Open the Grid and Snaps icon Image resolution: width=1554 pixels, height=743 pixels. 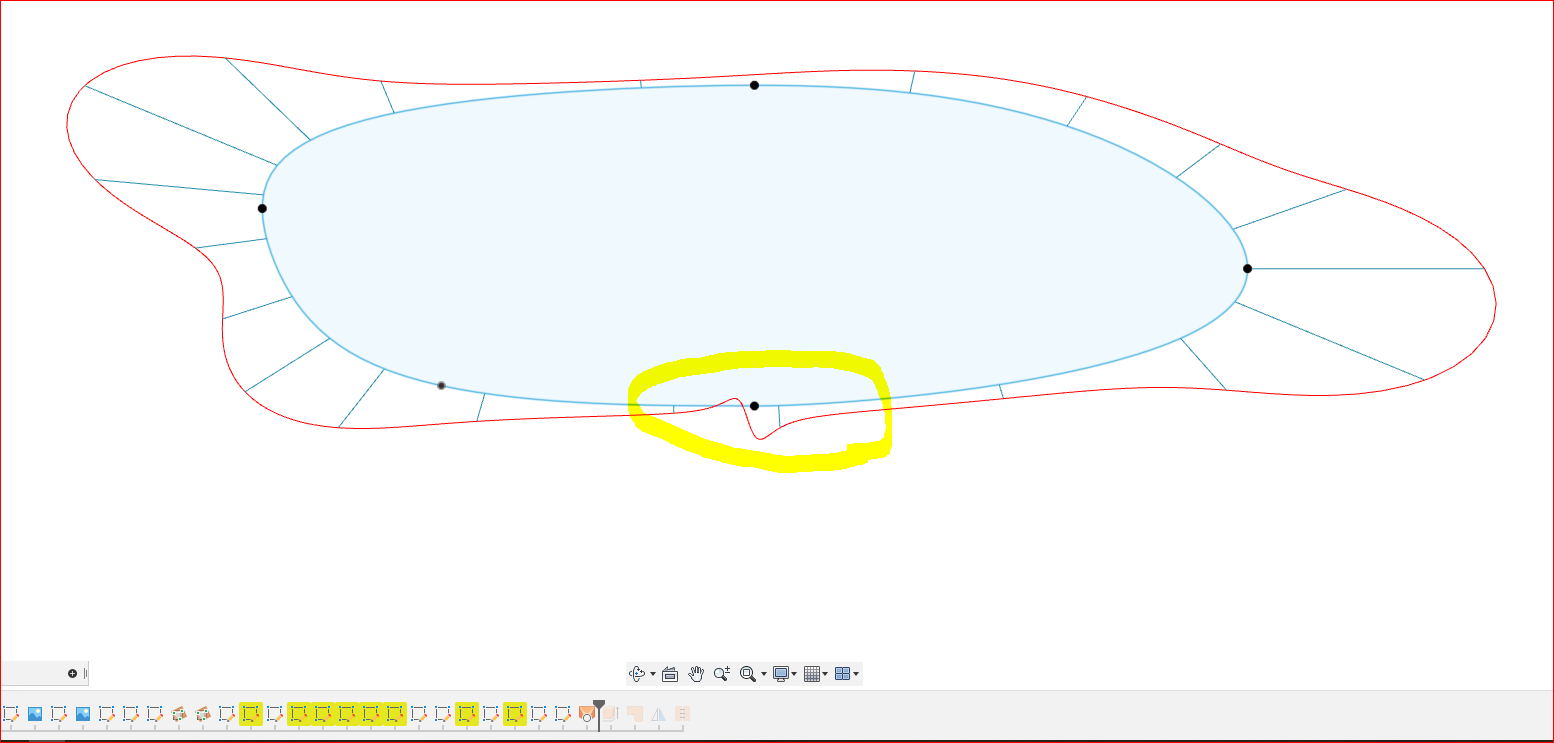tap(812, 674)
